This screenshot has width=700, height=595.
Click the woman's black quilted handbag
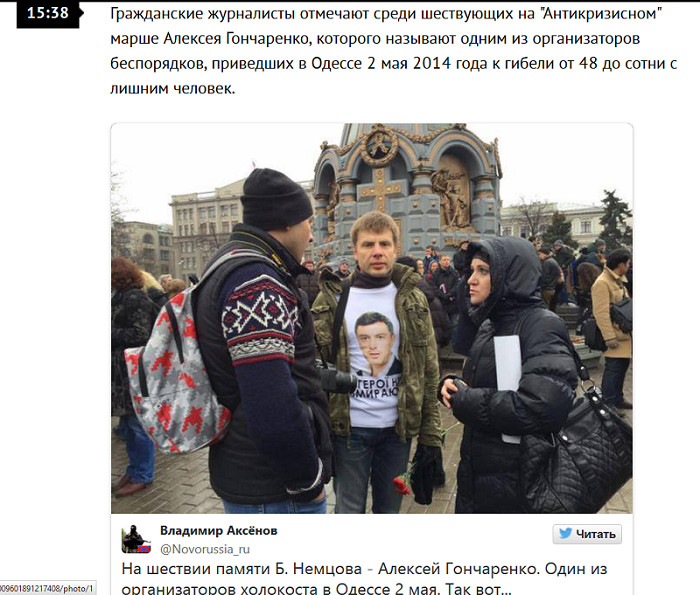[x=577, y=451]
